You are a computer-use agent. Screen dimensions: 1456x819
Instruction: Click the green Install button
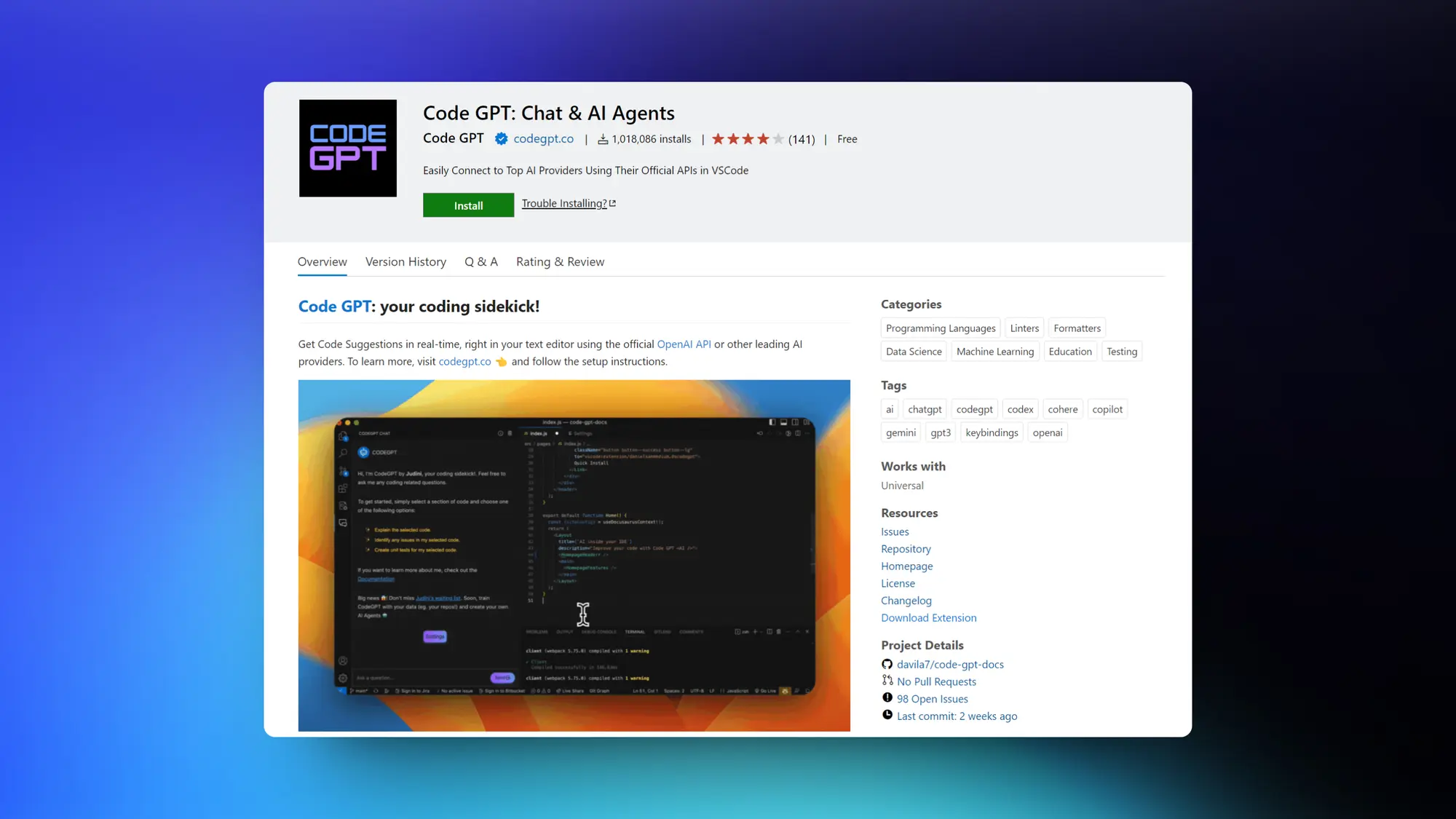468,205
